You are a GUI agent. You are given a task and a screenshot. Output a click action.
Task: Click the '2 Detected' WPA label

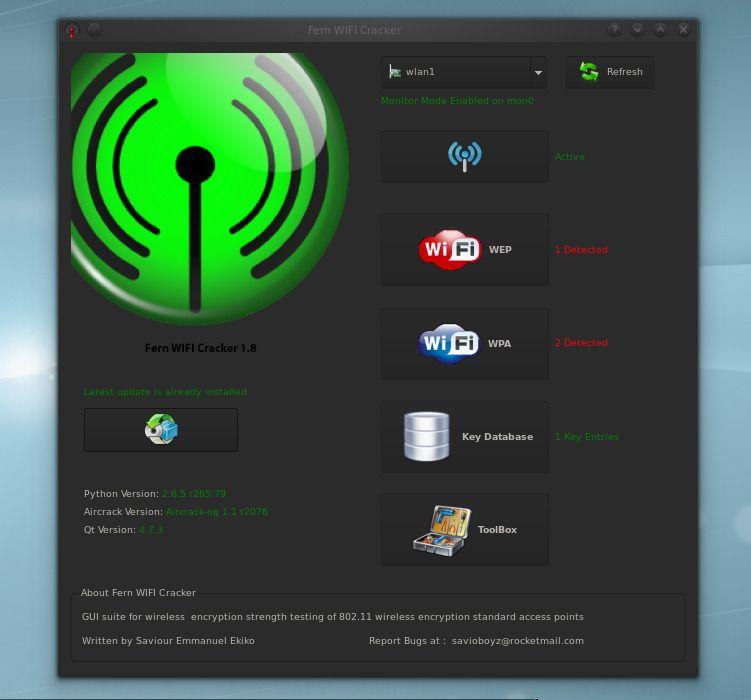tap(581, 343)
